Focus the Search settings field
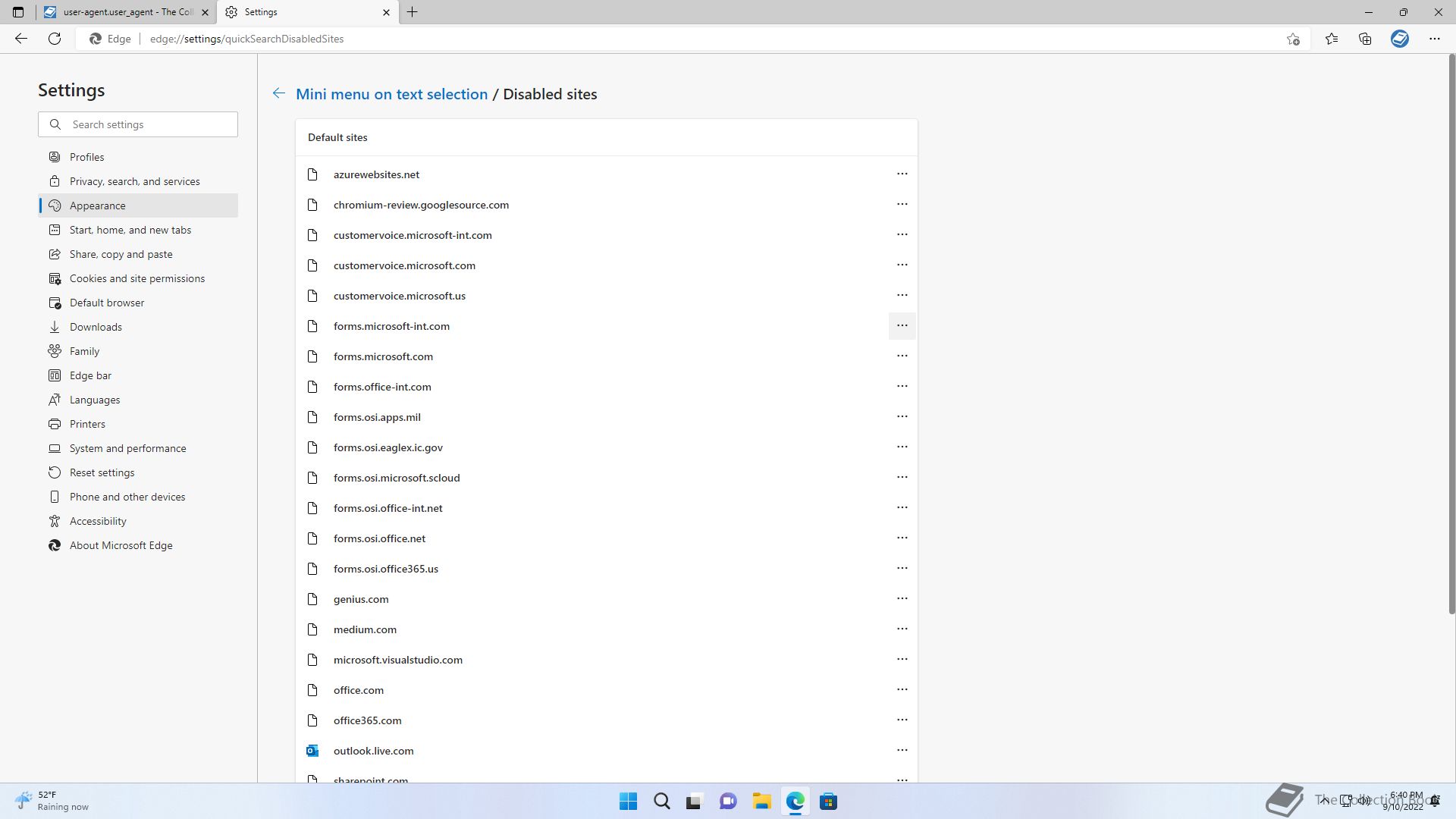The image size is (1456, 819). click(138, 124)
